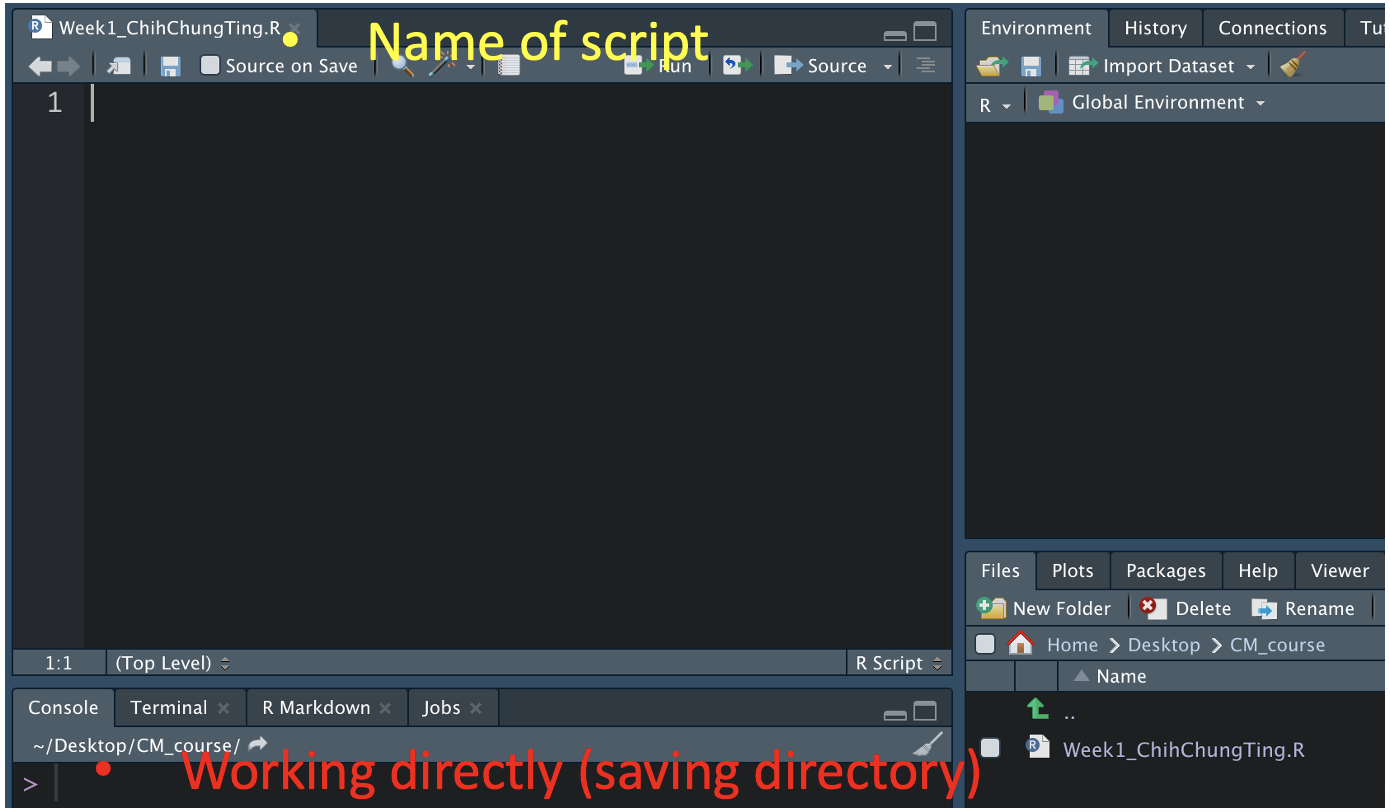The height and width of the screenshot is (812, 1390).
Task: Open code tools magic wand
Action: 441,66
